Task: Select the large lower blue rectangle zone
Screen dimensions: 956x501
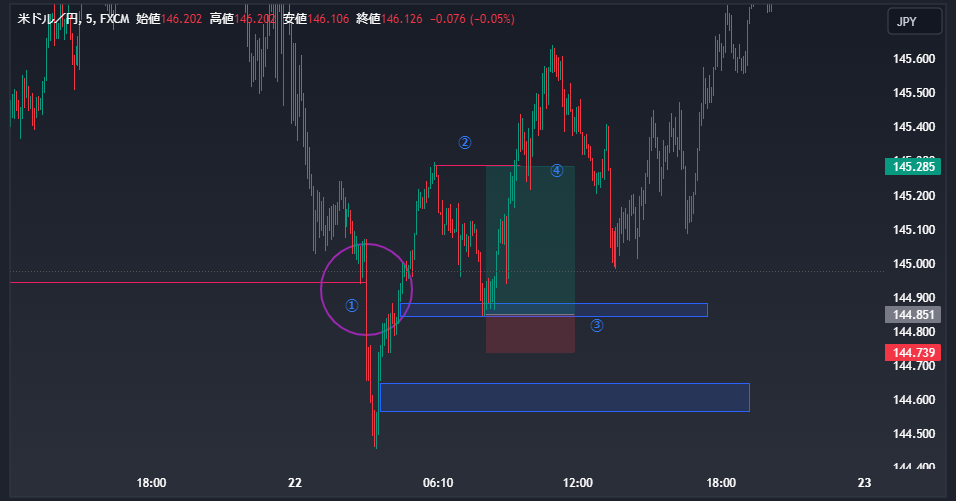Action: click(x=564, y=397)
